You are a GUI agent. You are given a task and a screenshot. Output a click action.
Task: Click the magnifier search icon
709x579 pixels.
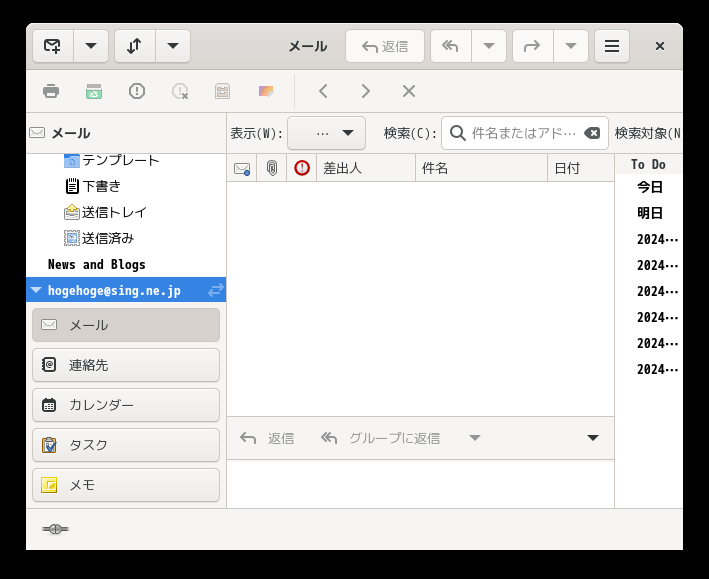coord(458,133)
